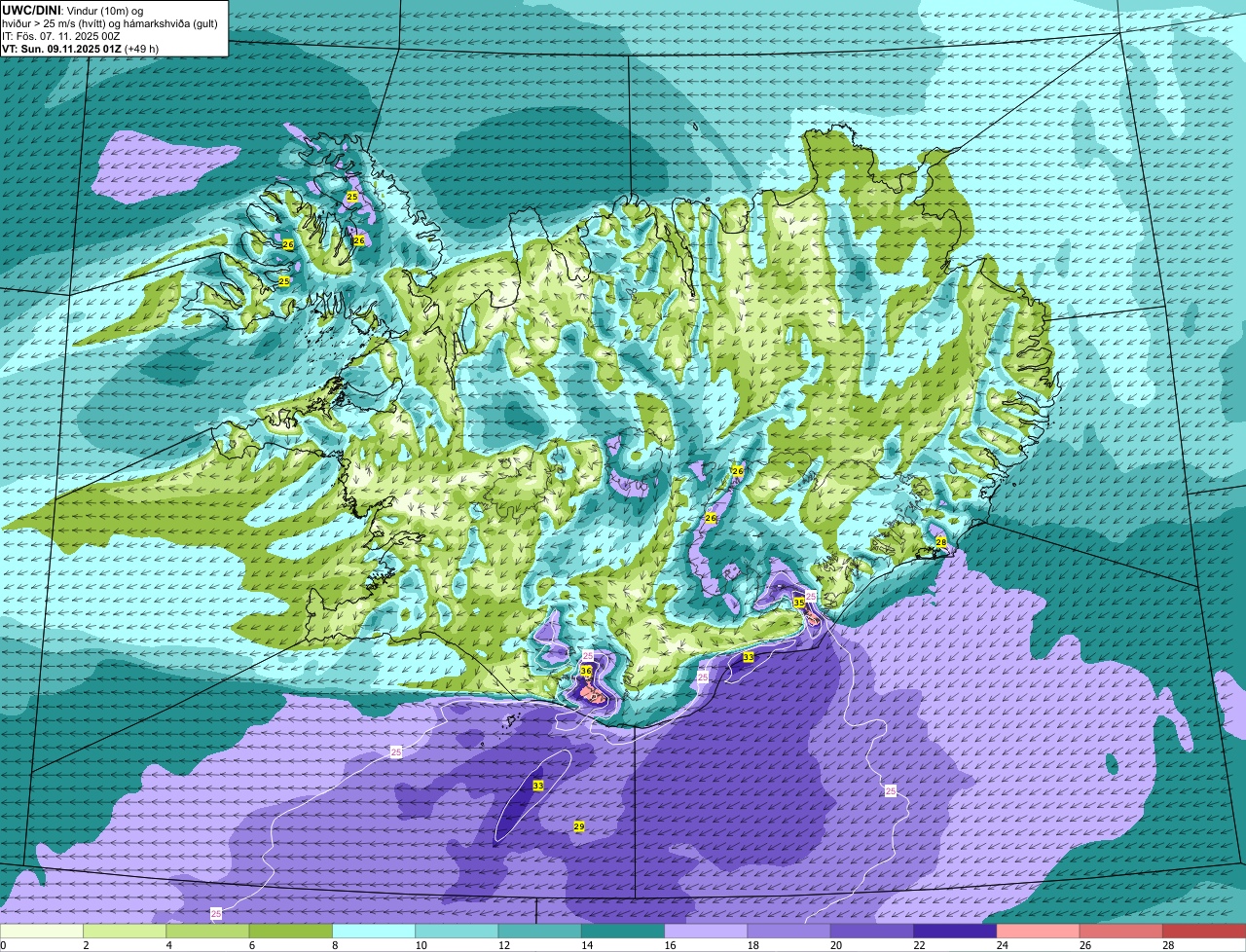Image resolution: width=1246 pixels, height=952 pixels.
Task: Click the "UWC/DINI" title text
Action: 31,10
